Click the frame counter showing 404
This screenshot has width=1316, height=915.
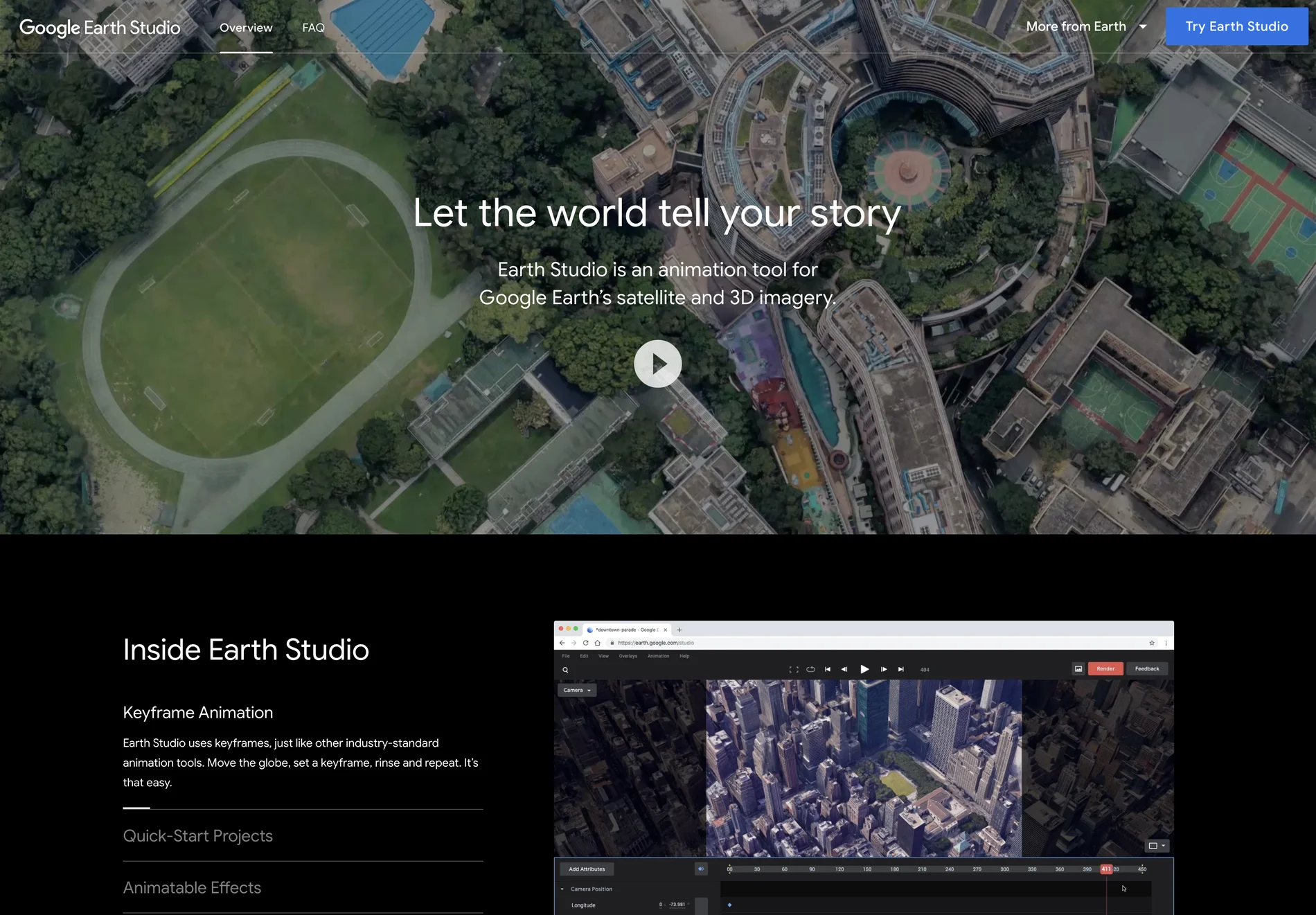coord(925,670)
